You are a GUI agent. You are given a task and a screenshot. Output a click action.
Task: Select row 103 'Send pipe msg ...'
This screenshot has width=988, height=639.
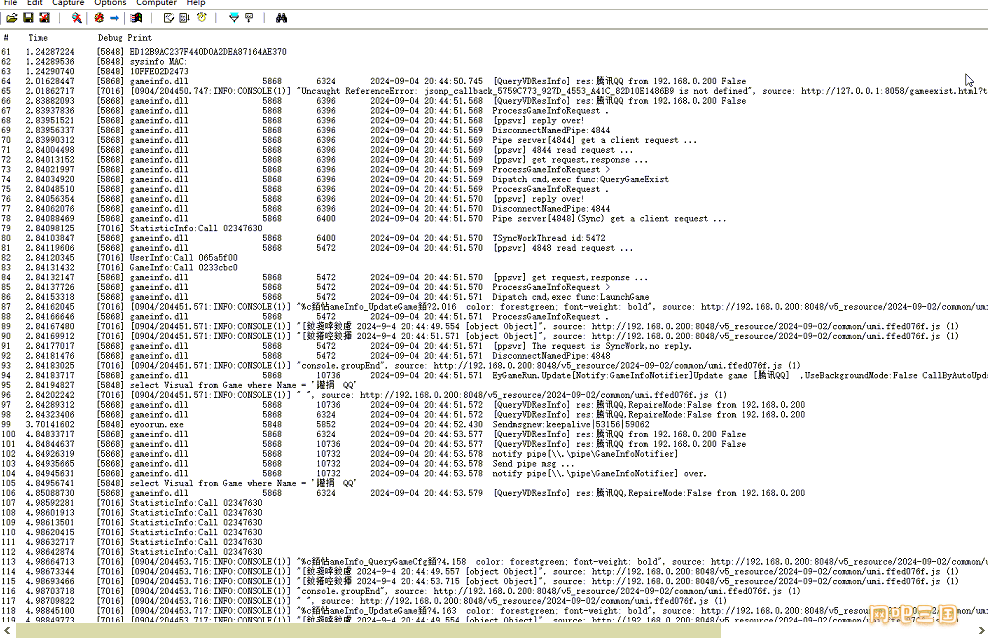pyautogui.click(x=494, y=463)
